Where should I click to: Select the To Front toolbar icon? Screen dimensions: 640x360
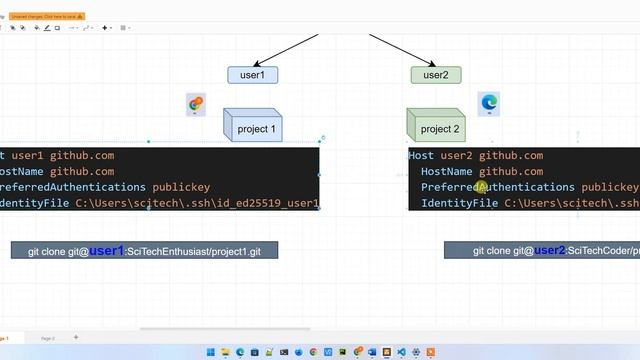[13, 28]
